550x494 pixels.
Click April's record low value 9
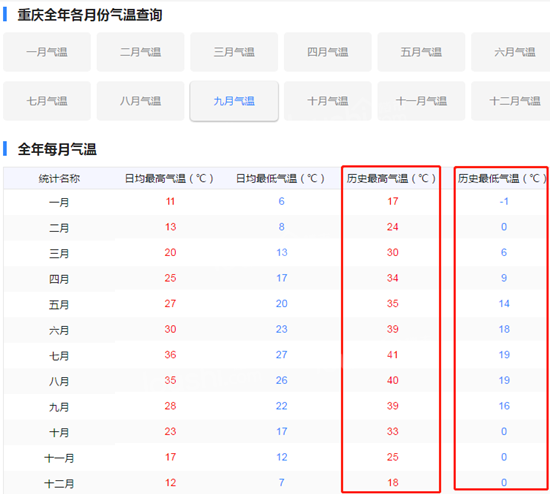[504, 278]
